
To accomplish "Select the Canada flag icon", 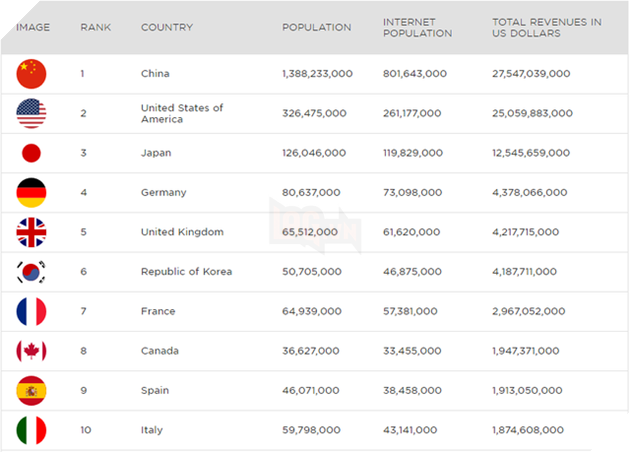I will coord(32,351).
